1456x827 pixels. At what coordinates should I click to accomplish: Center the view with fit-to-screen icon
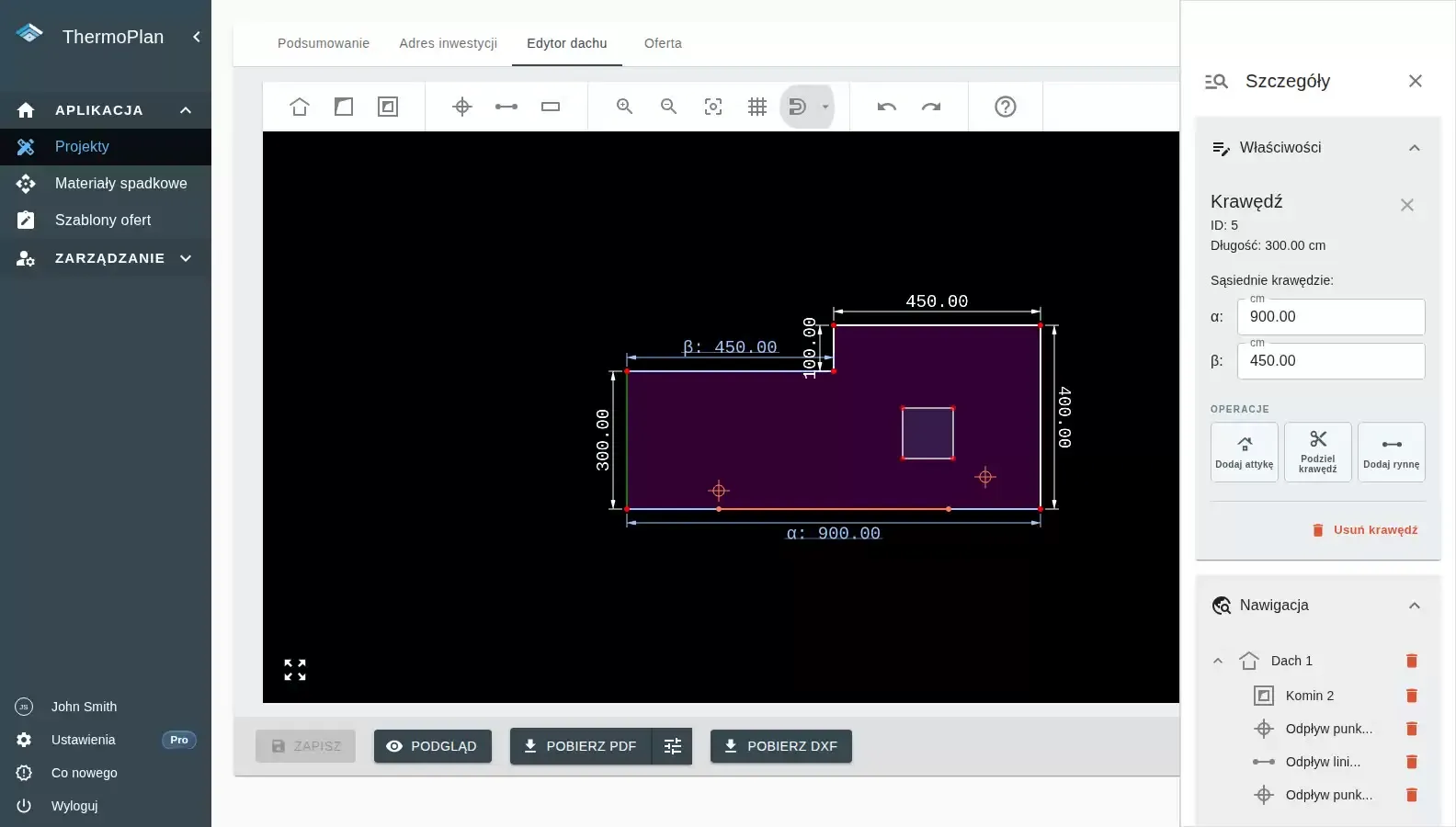pyautogui.click(x=713, y=107)
